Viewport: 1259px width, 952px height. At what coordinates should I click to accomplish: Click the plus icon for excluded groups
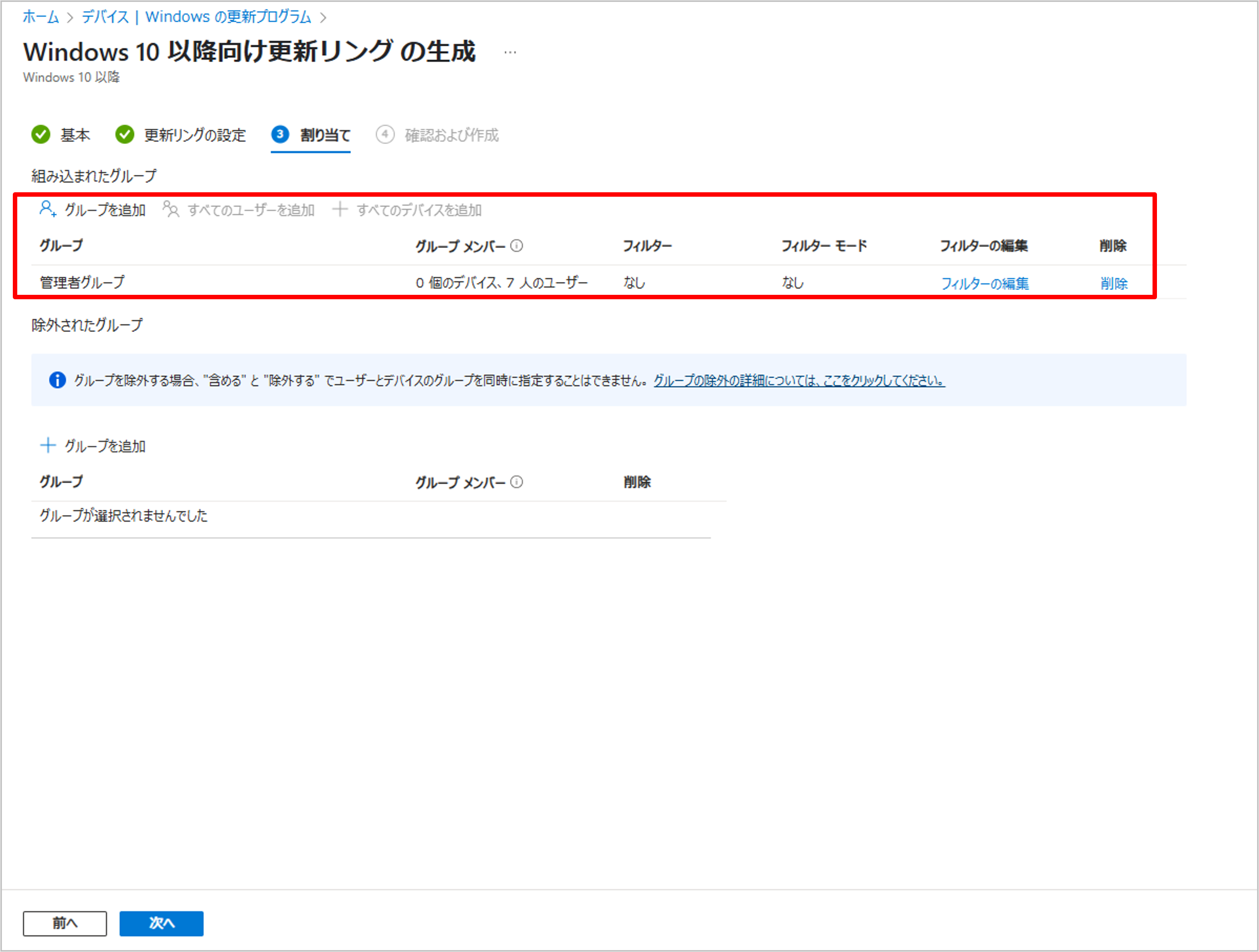click(x=48, y=445)
